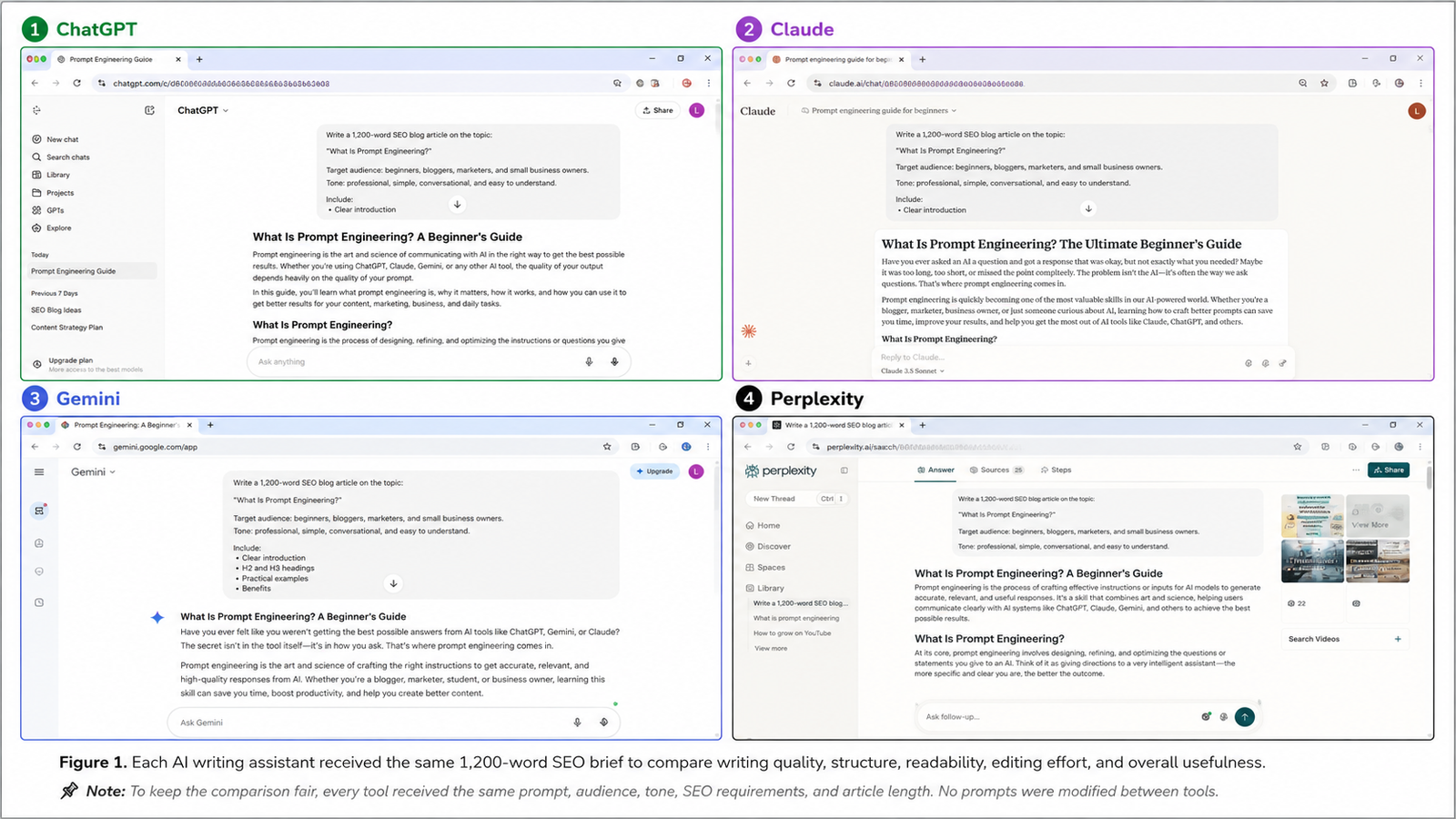Bookmark the Gemini page with star icon
Screen dimensions: 1456x819
pos(607,447)
